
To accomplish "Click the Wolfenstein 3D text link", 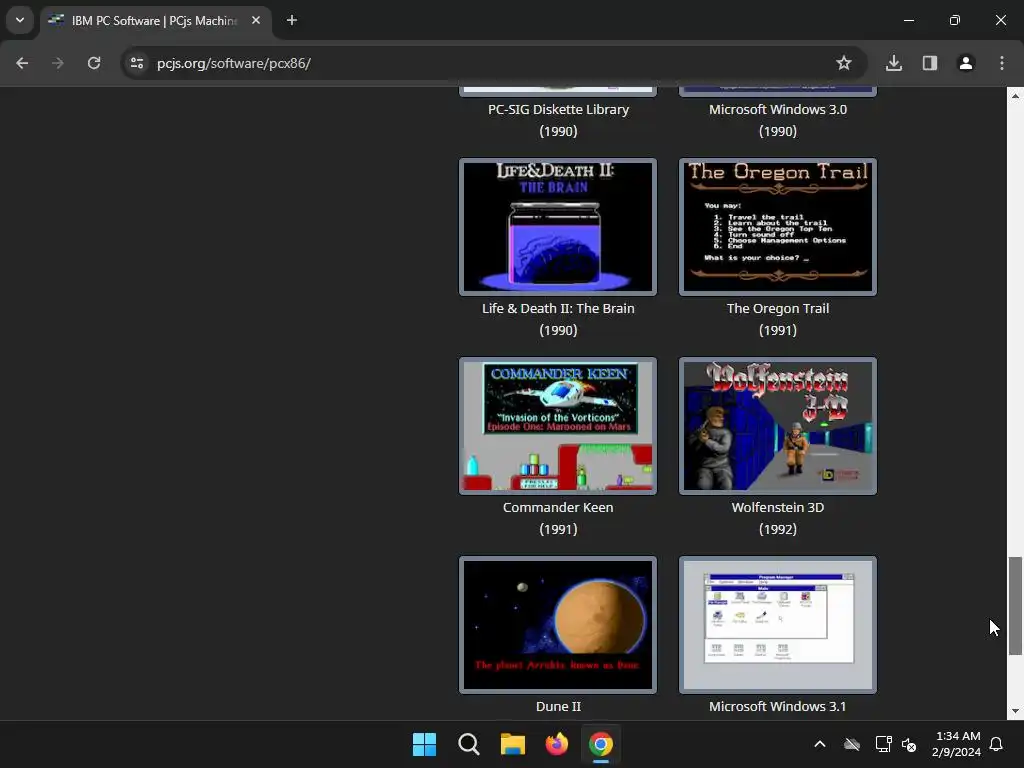I will [778, 507].
